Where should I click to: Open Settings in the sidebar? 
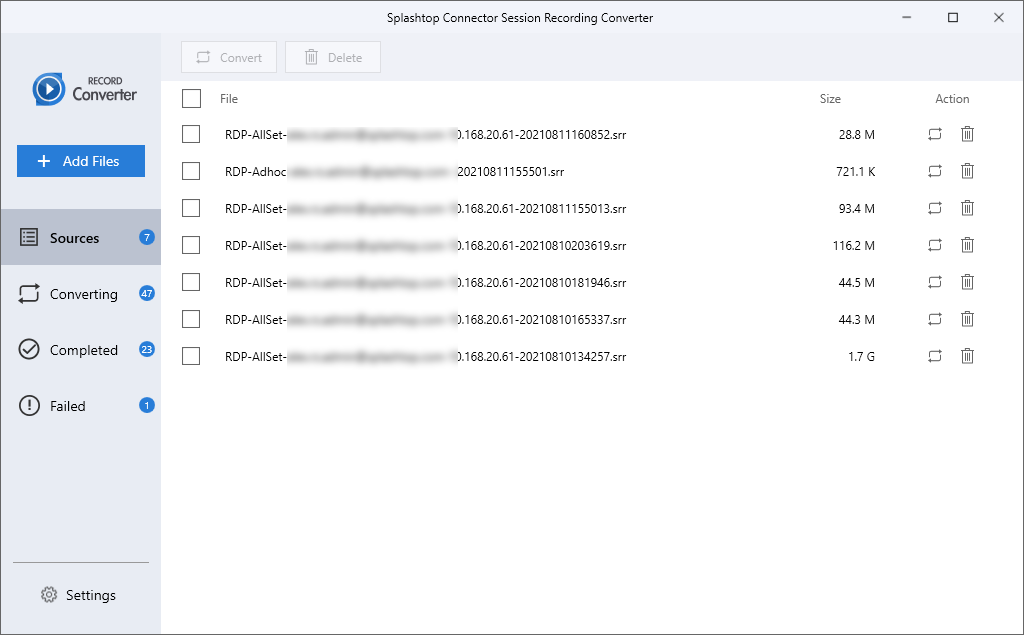(x=78, y=595)
